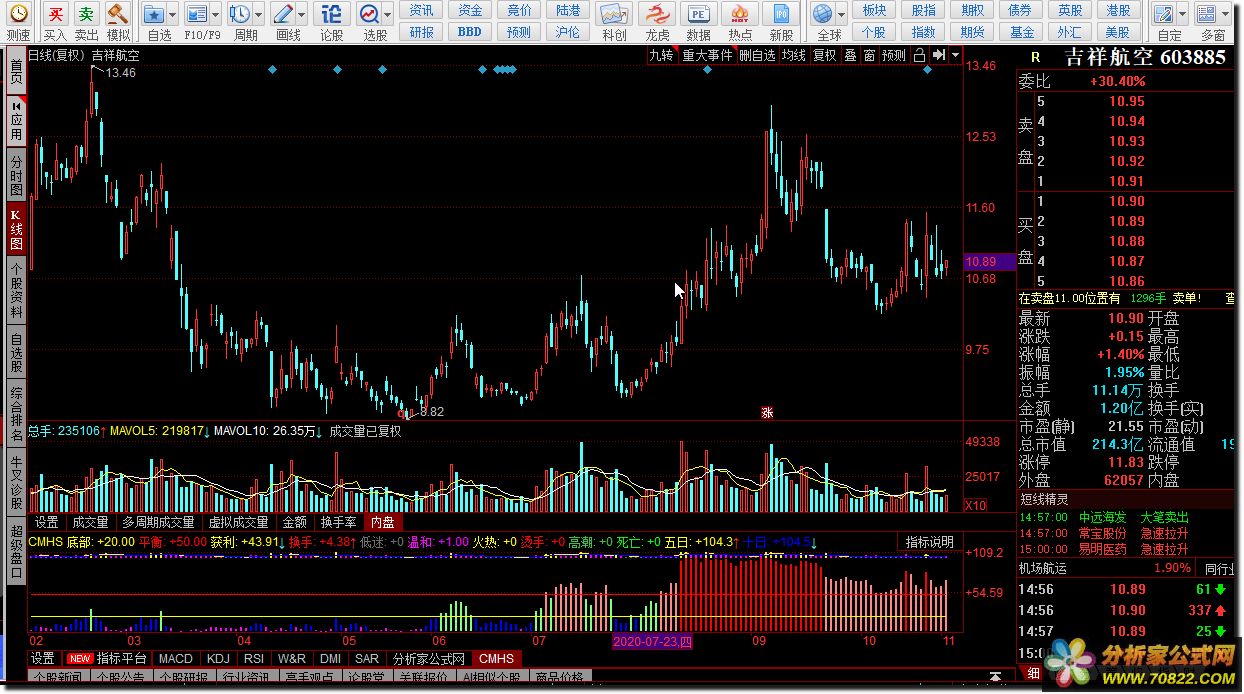The image size is (1244, 694).
Task: Click the 全球 globe icon
Action: click(x=822, y=14)
